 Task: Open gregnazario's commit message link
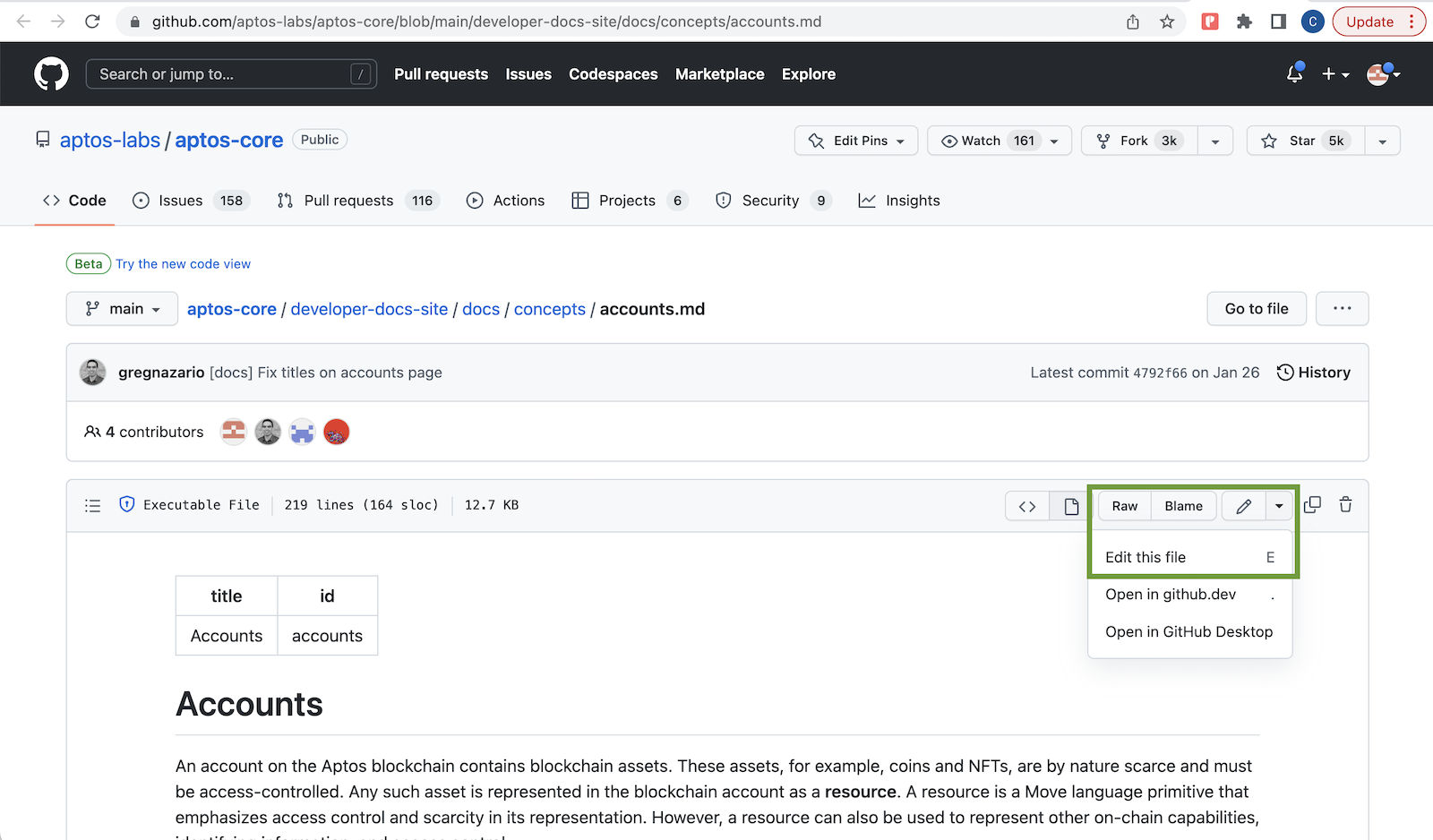point(326,373)
